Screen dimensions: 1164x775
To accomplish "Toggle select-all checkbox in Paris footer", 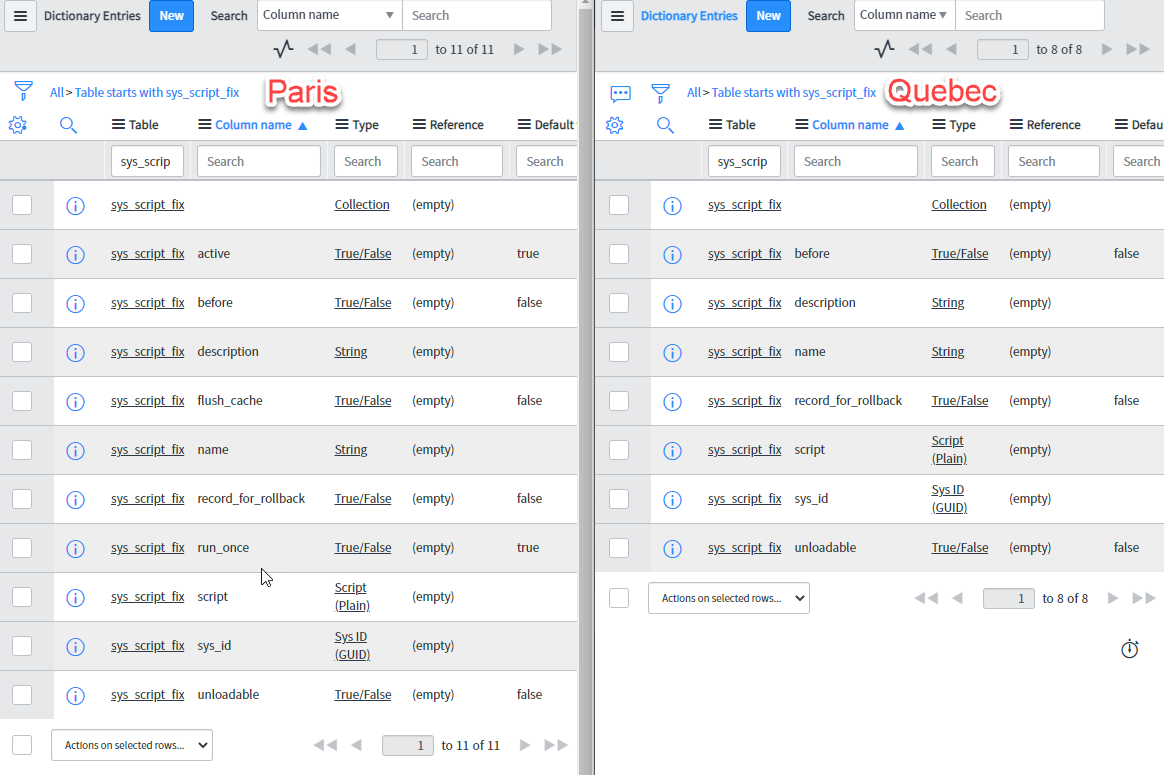I will [22, 745].
